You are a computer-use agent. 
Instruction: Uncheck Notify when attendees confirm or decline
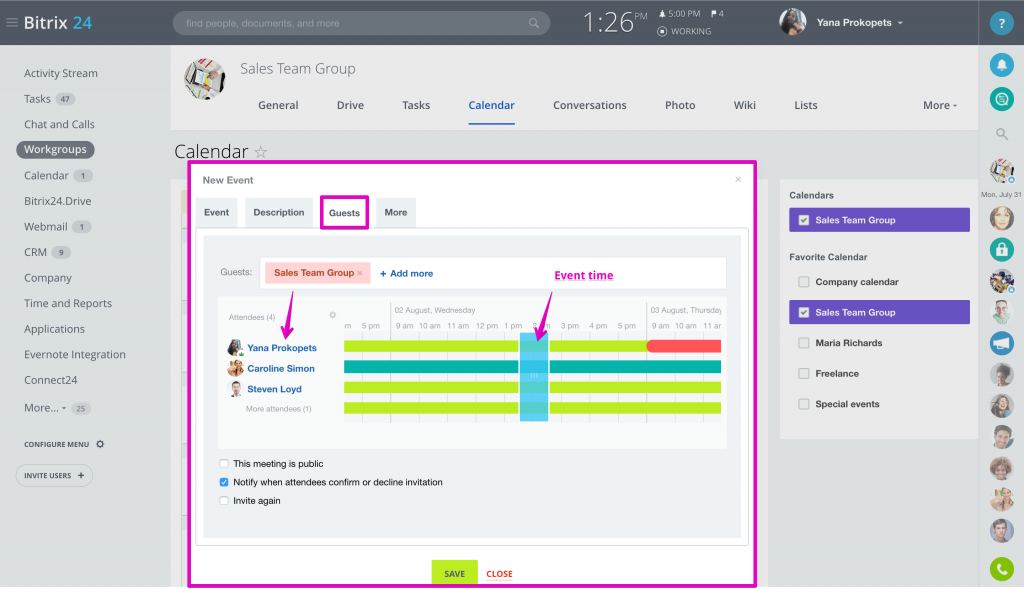pos(224,482)
